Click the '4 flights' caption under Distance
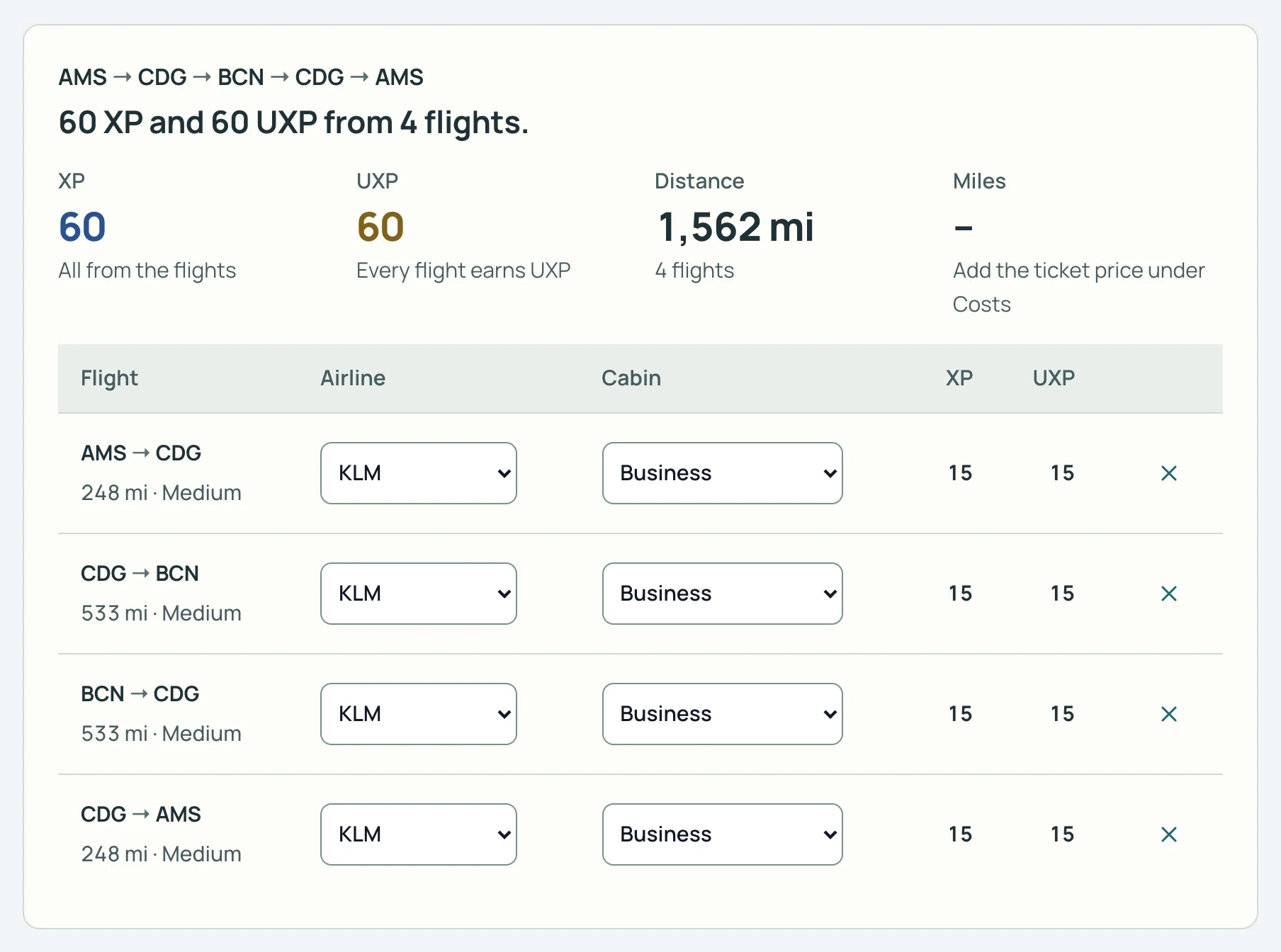Viewport: 1281px width, 952px height. (694, 271)
